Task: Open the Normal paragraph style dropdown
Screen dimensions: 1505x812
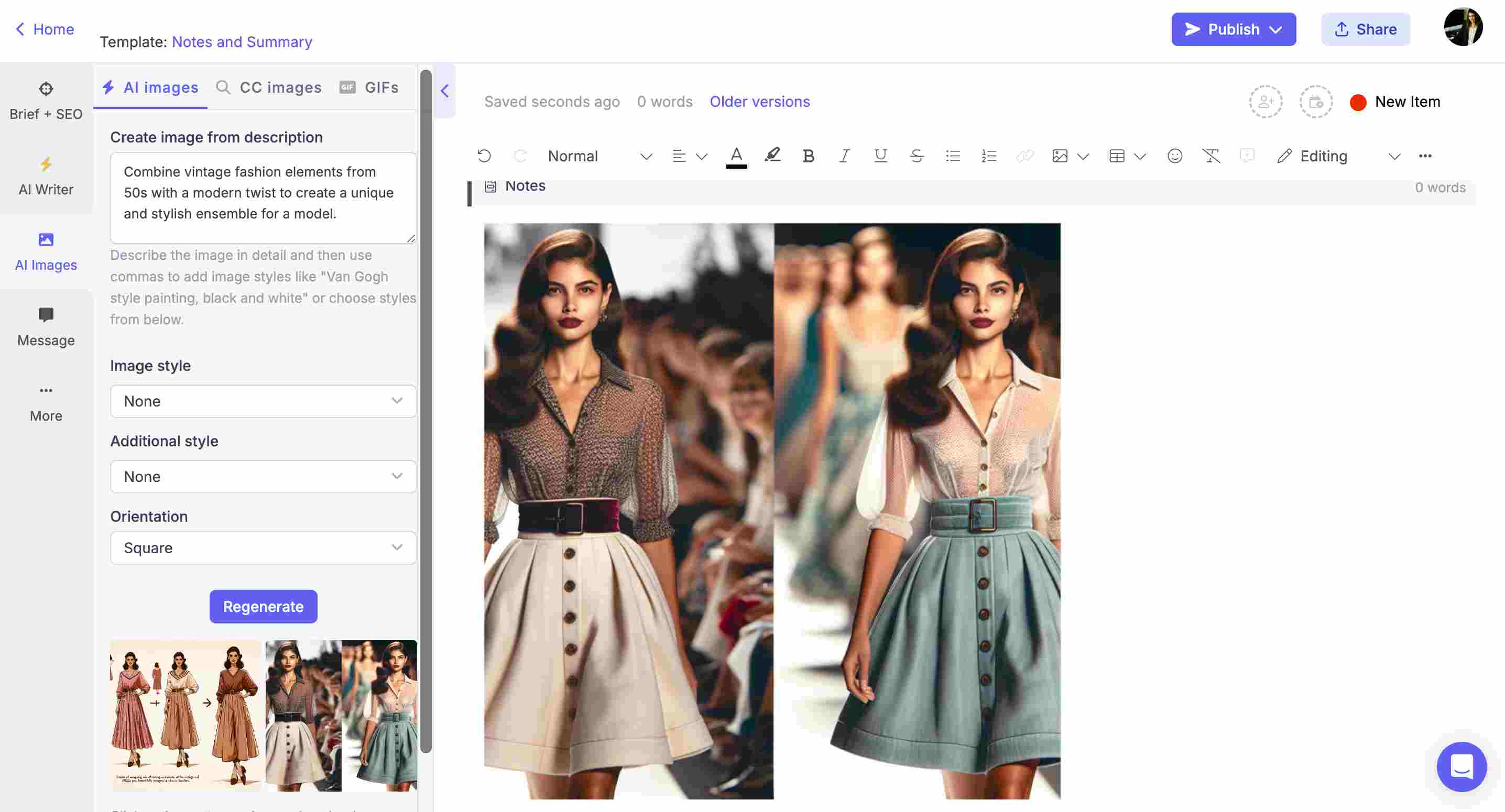Action: (599, 156)
